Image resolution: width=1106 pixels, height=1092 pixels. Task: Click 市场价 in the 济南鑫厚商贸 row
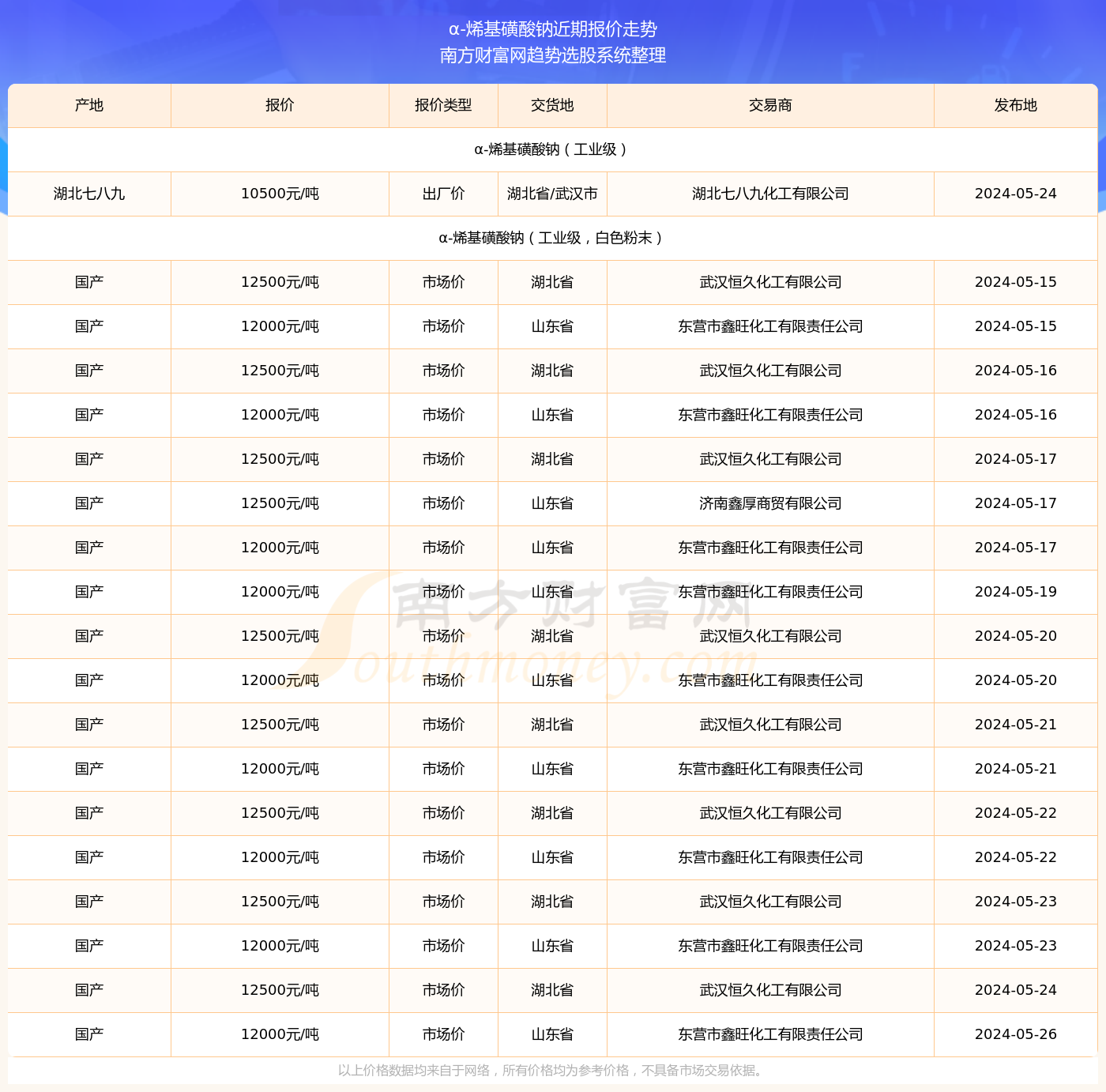pos(443,503)
